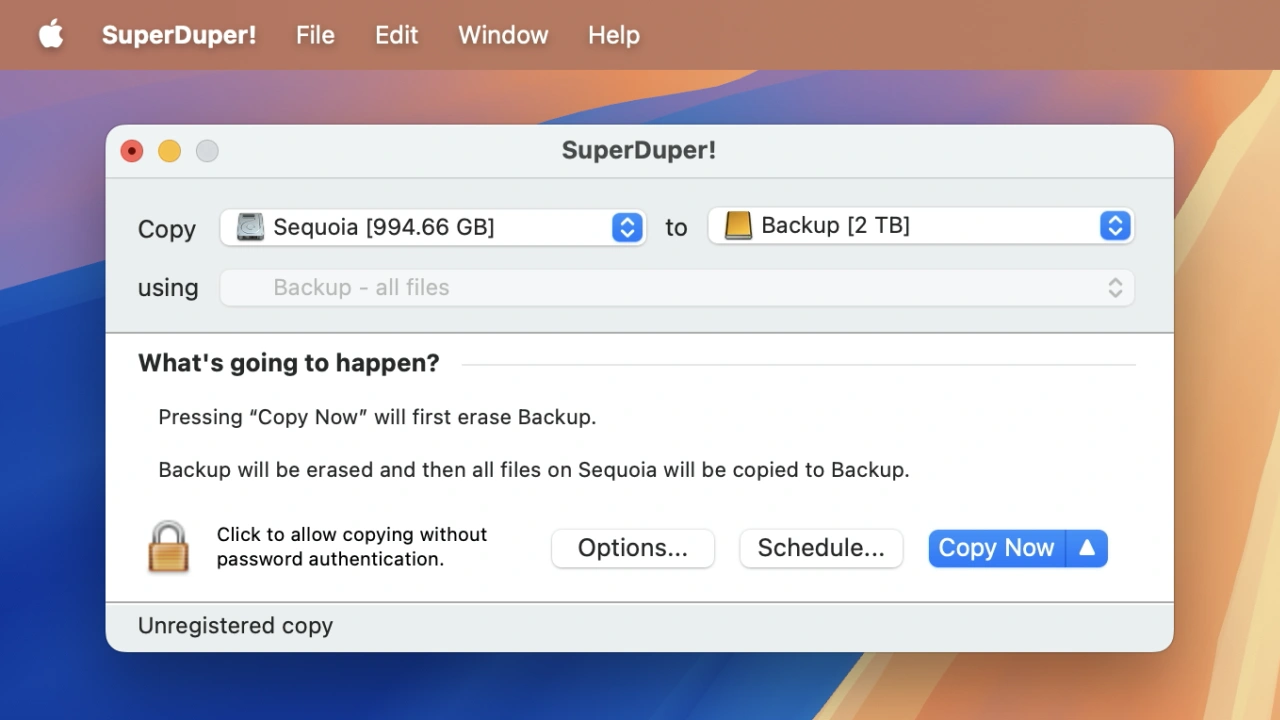
Task: Open the source drive dropdown showing Sequoia
Action: 433,227
